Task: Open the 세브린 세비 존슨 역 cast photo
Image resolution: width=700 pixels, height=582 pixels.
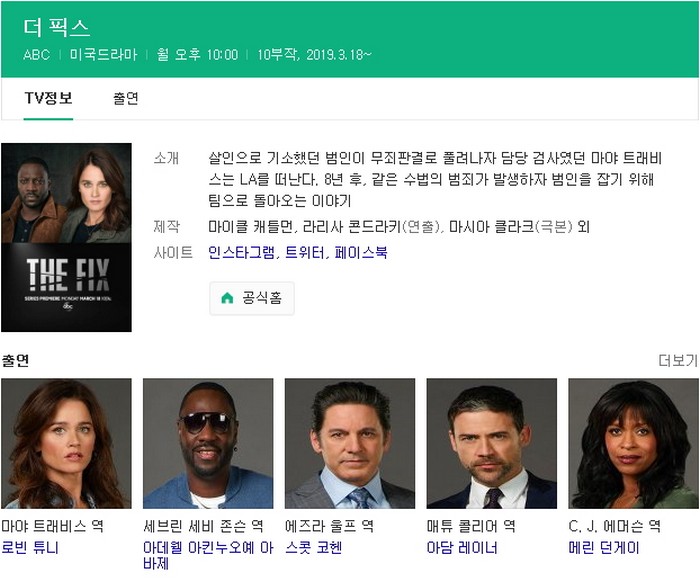Action: 208,443
